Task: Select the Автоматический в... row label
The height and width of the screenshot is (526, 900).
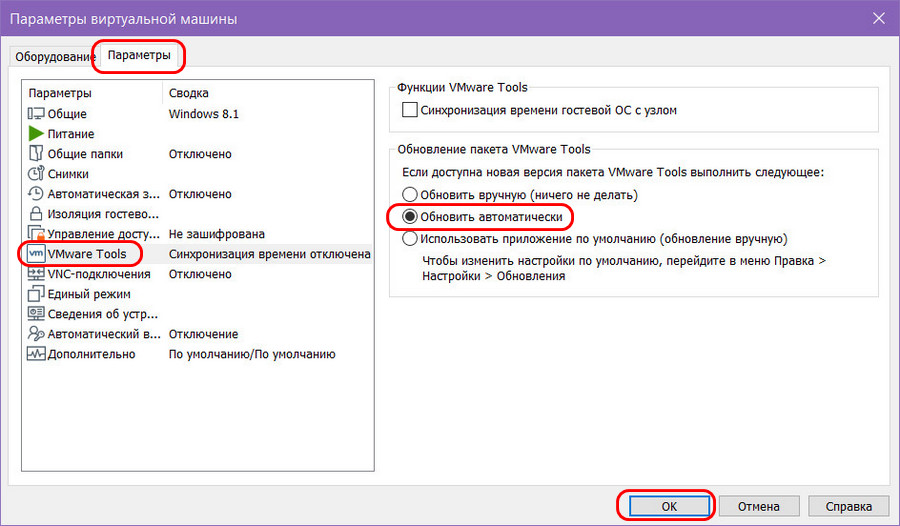Action: tap(104, 334)
